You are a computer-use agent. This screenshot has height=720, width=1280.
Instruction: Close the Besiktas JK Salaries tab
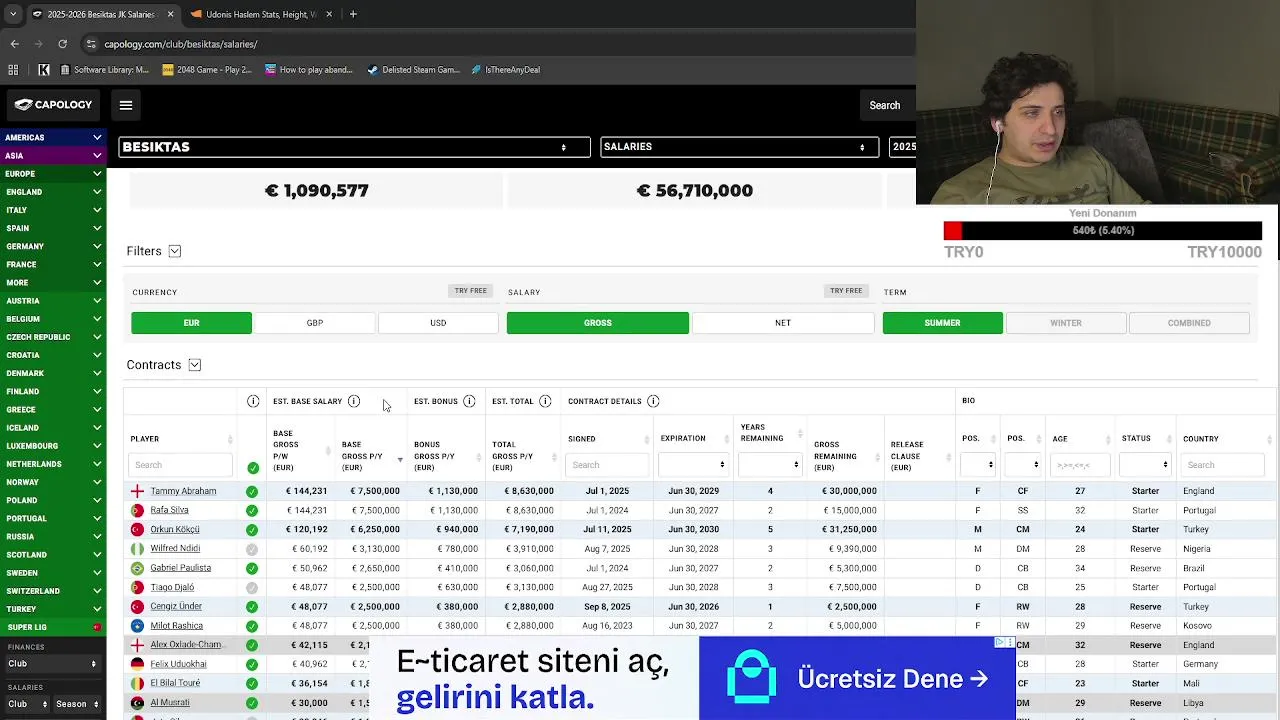pos(170,14)
